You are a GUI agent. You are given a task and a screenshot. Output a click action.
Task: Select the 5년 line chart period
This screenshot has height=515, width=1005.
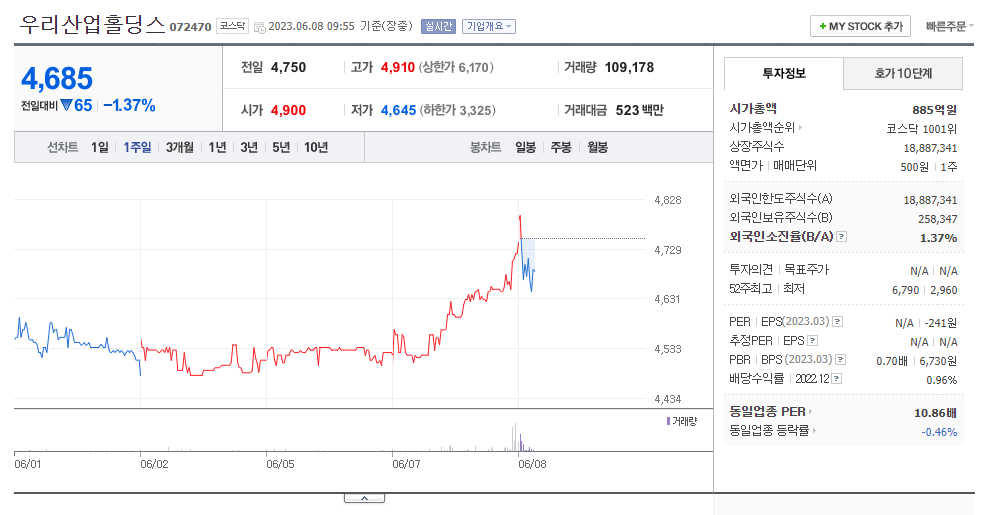281,147
